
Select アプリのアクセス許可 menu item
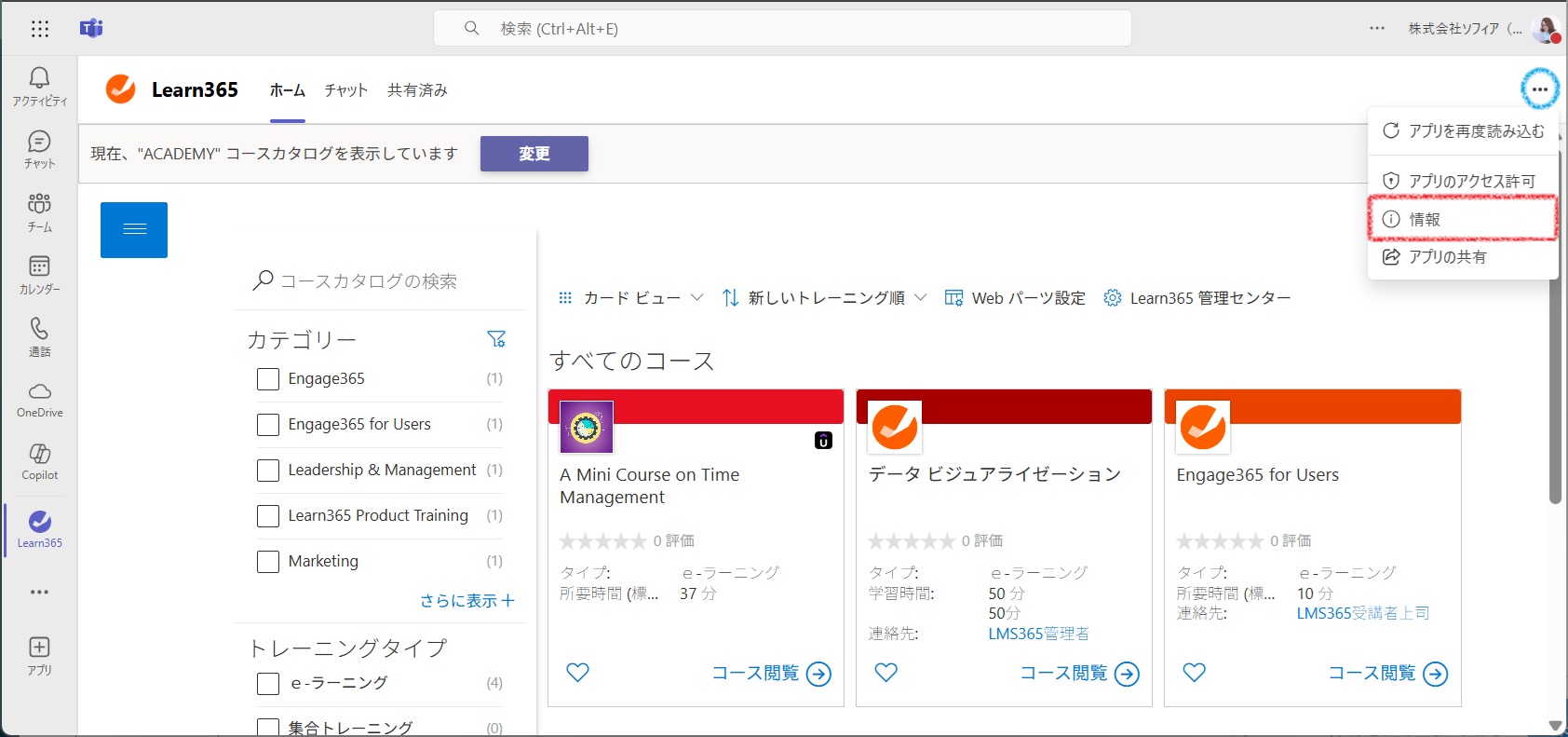[x=1463, y=181]
